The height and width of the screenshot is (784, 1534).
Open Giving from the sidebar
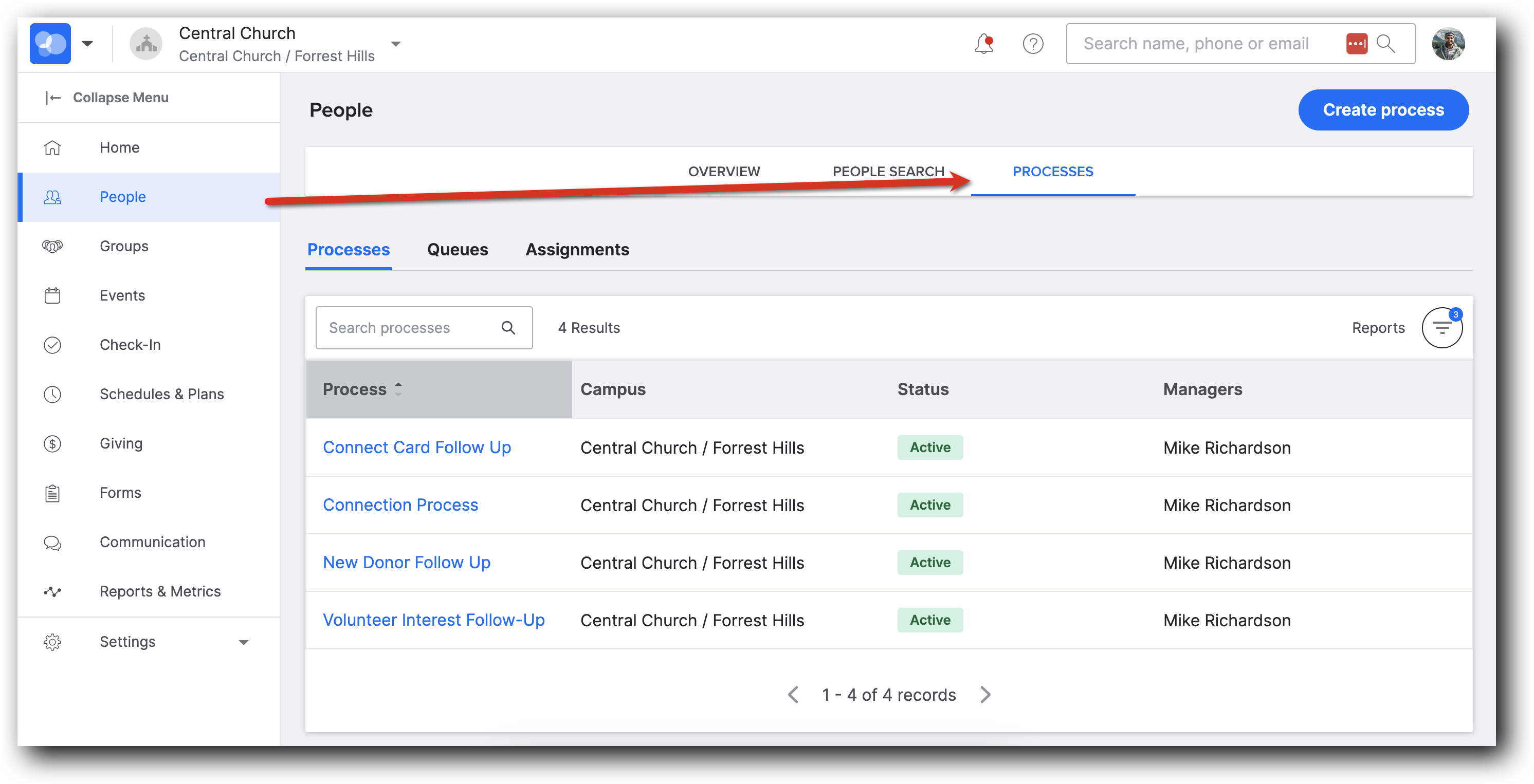pyautogui.click(x=121, y=443)
